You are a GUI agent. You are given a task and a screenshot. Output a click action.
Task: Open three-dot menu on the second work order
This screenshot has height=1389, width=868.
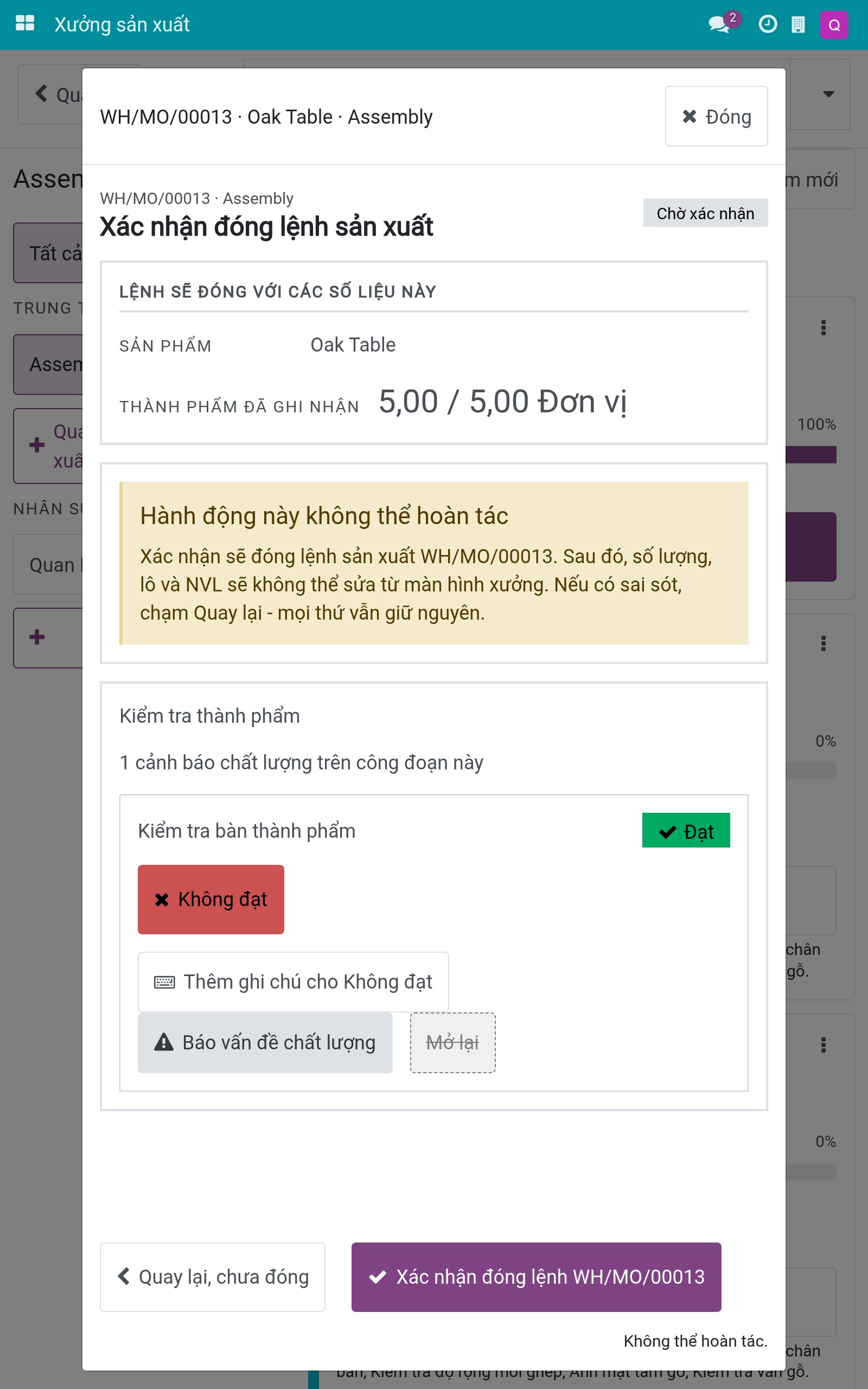coord(823,643)
